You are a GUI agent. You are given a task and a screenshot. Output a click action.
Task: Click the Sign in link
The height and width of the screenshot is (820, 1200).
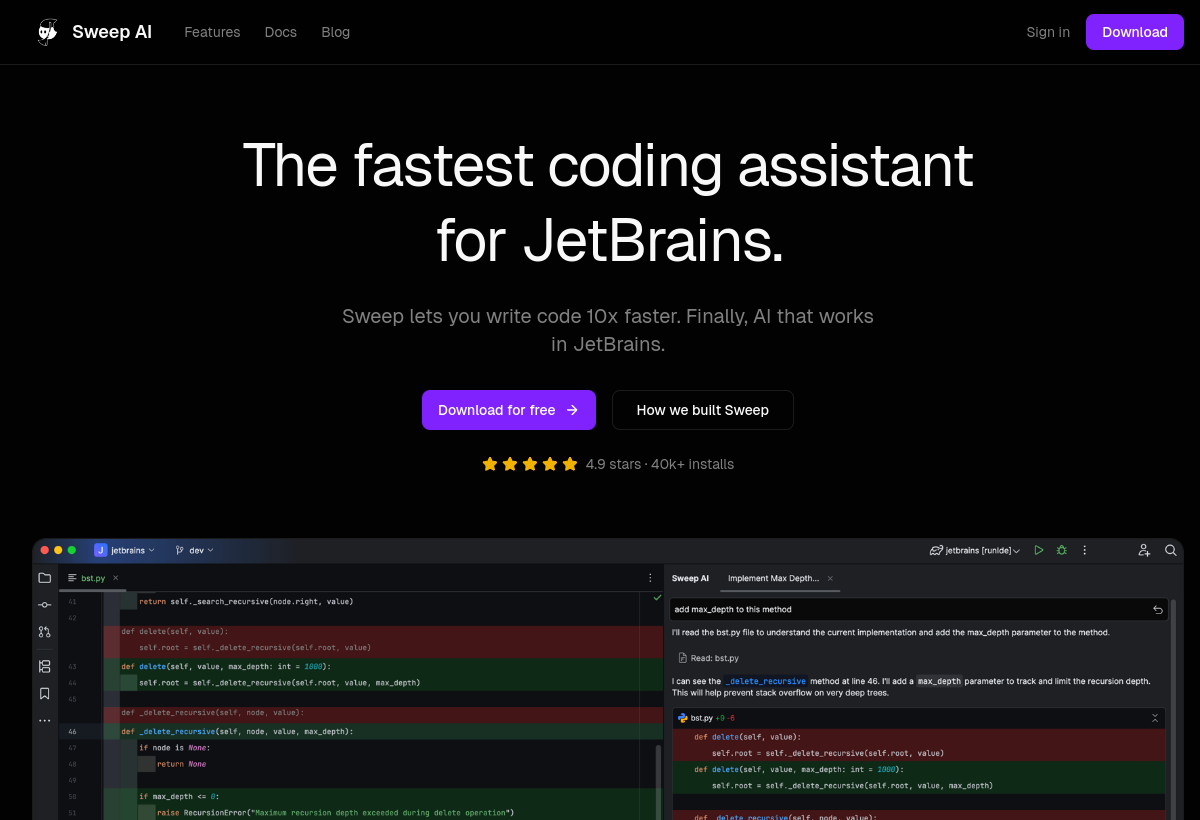(x=1048, y=32)
